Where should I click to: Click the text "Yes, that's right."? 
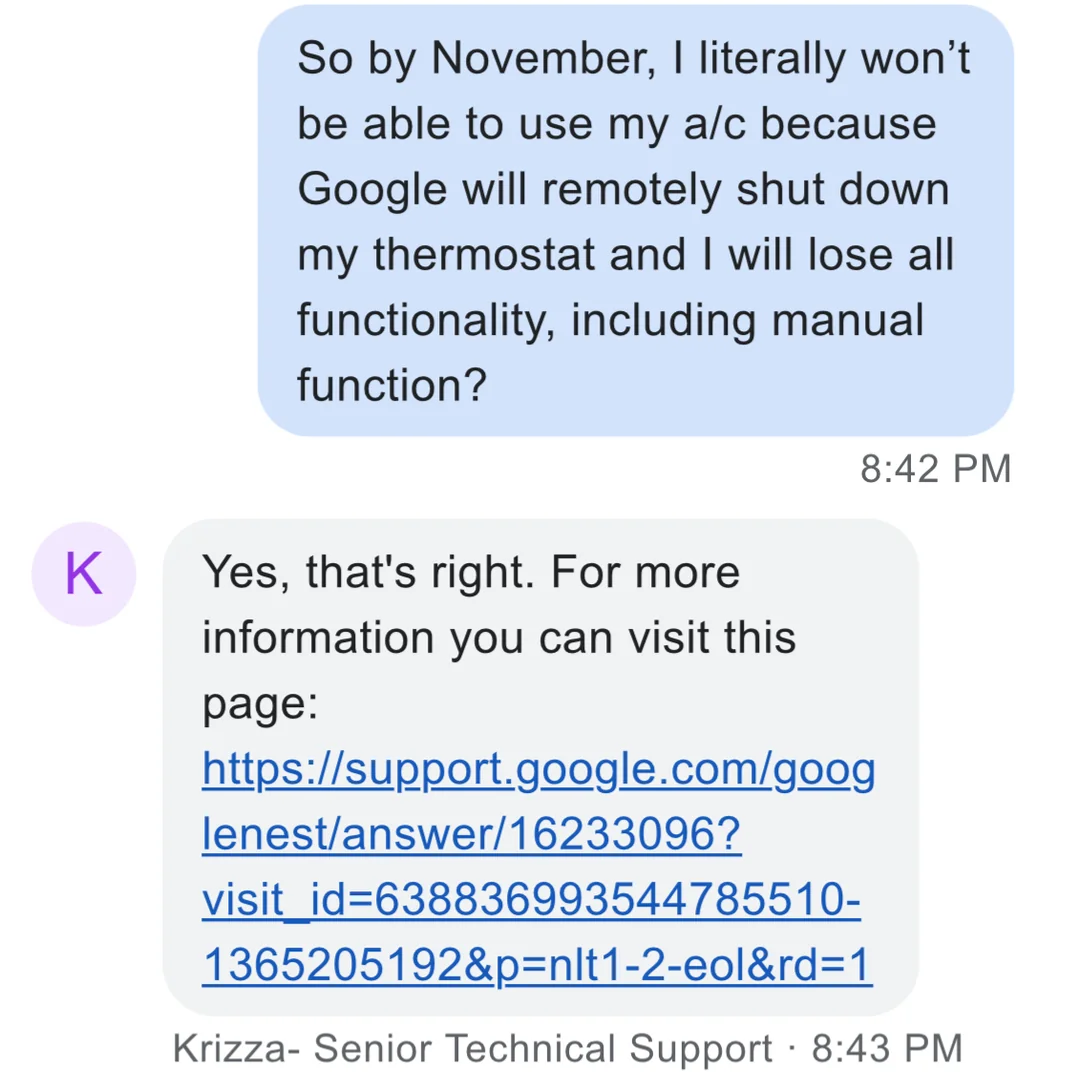pos(368,573)
